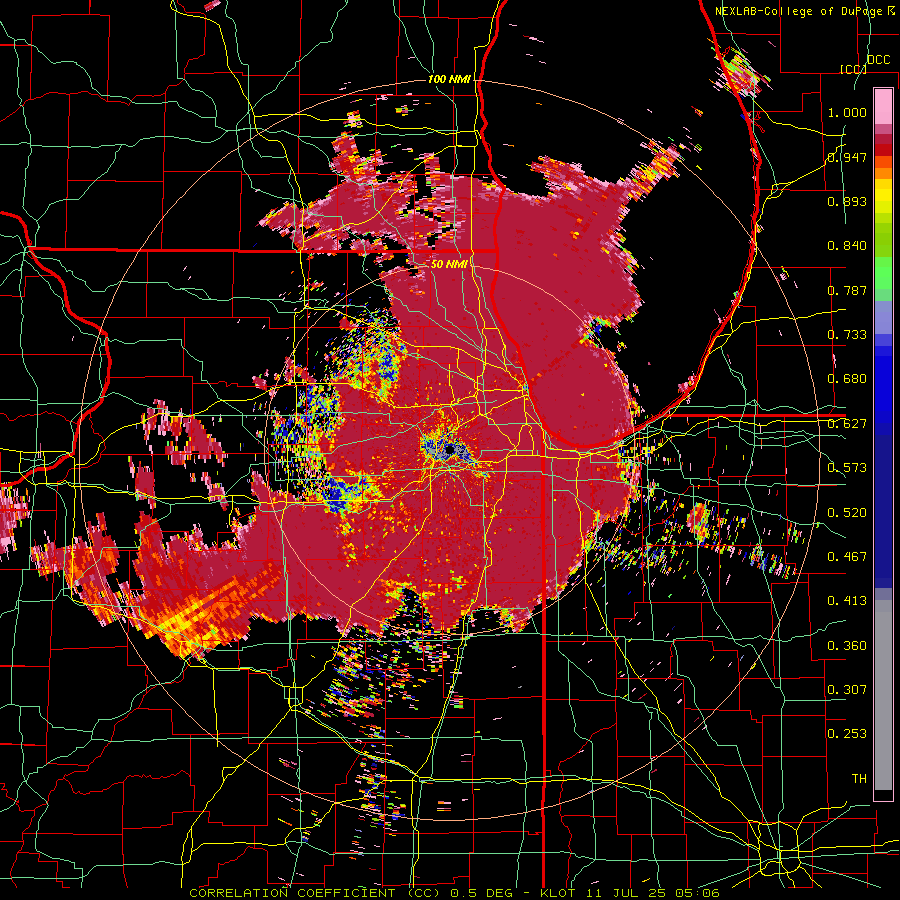
Task: Select the 0.573 legend value
Action: pos(847,468)
